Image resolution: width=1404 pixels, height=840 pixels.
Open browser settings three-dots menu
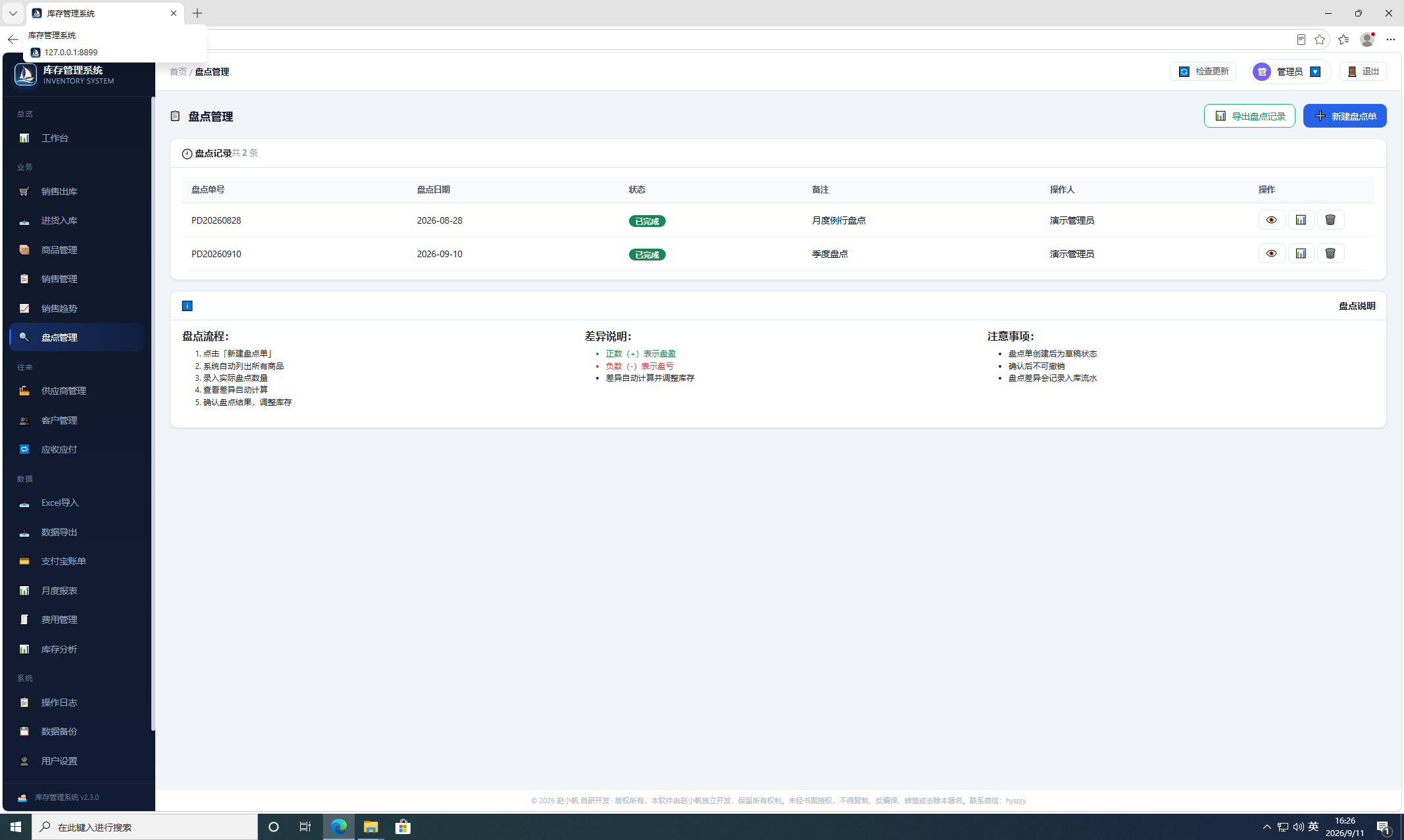pos(1390,39)
